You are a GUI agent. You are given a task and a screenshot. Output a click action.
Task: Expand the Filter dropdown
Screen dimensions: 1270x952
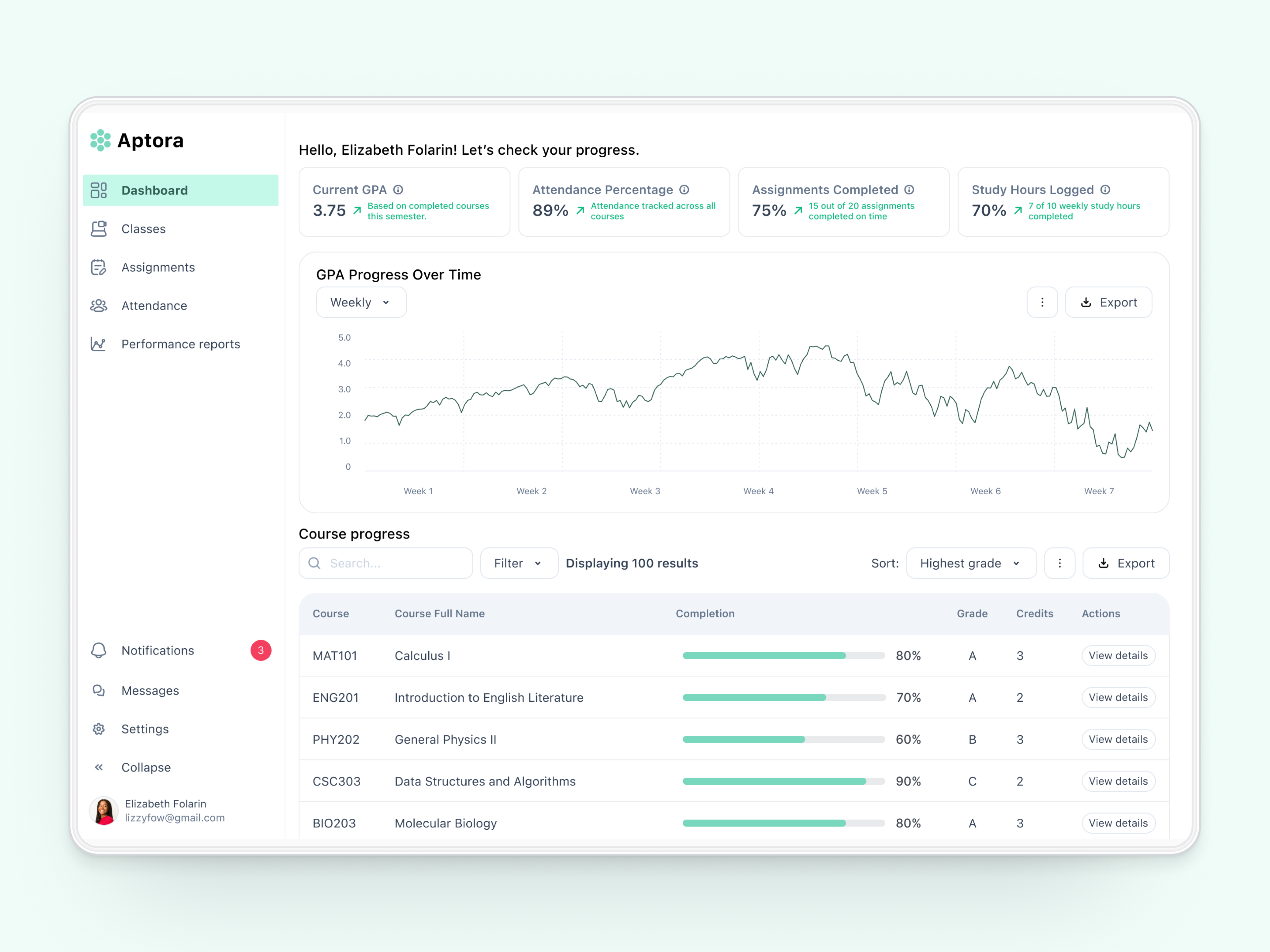coord(518,563)
